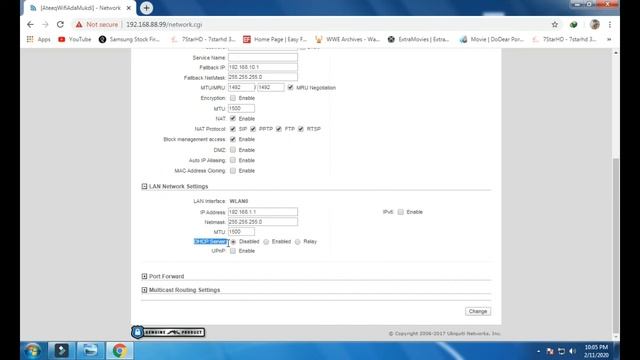Open the Action Center flag icon
This screenshot has width=640, height=360.
(550, 351)
